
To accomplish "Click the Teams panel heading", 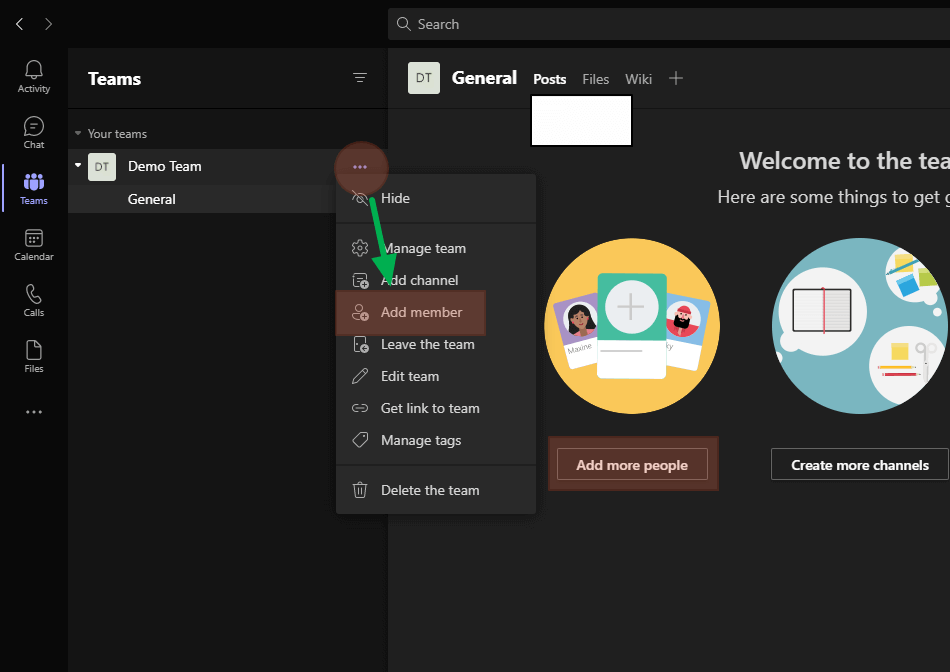I will [115, 79].
